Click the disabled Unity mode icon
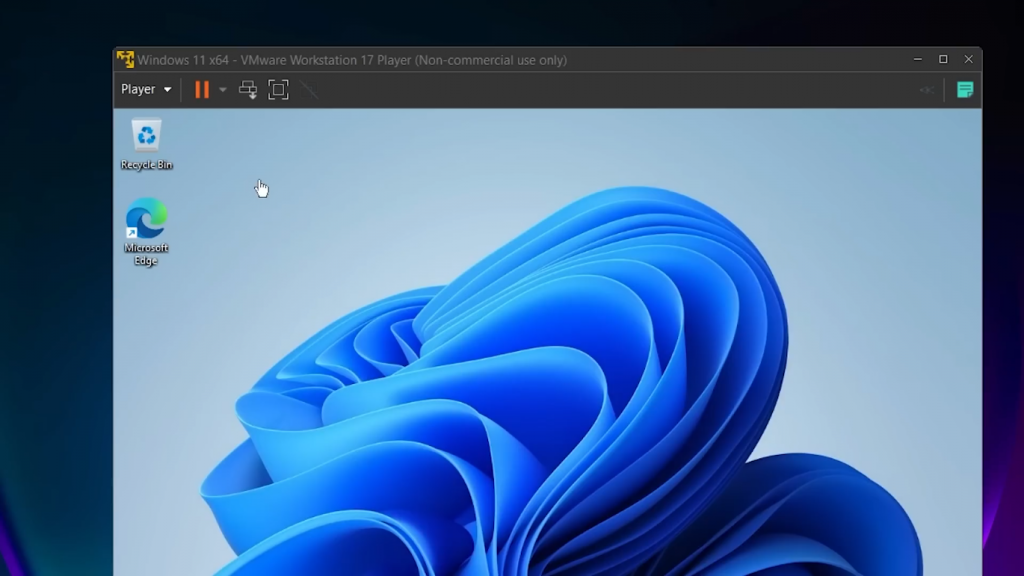 point(310,89)
